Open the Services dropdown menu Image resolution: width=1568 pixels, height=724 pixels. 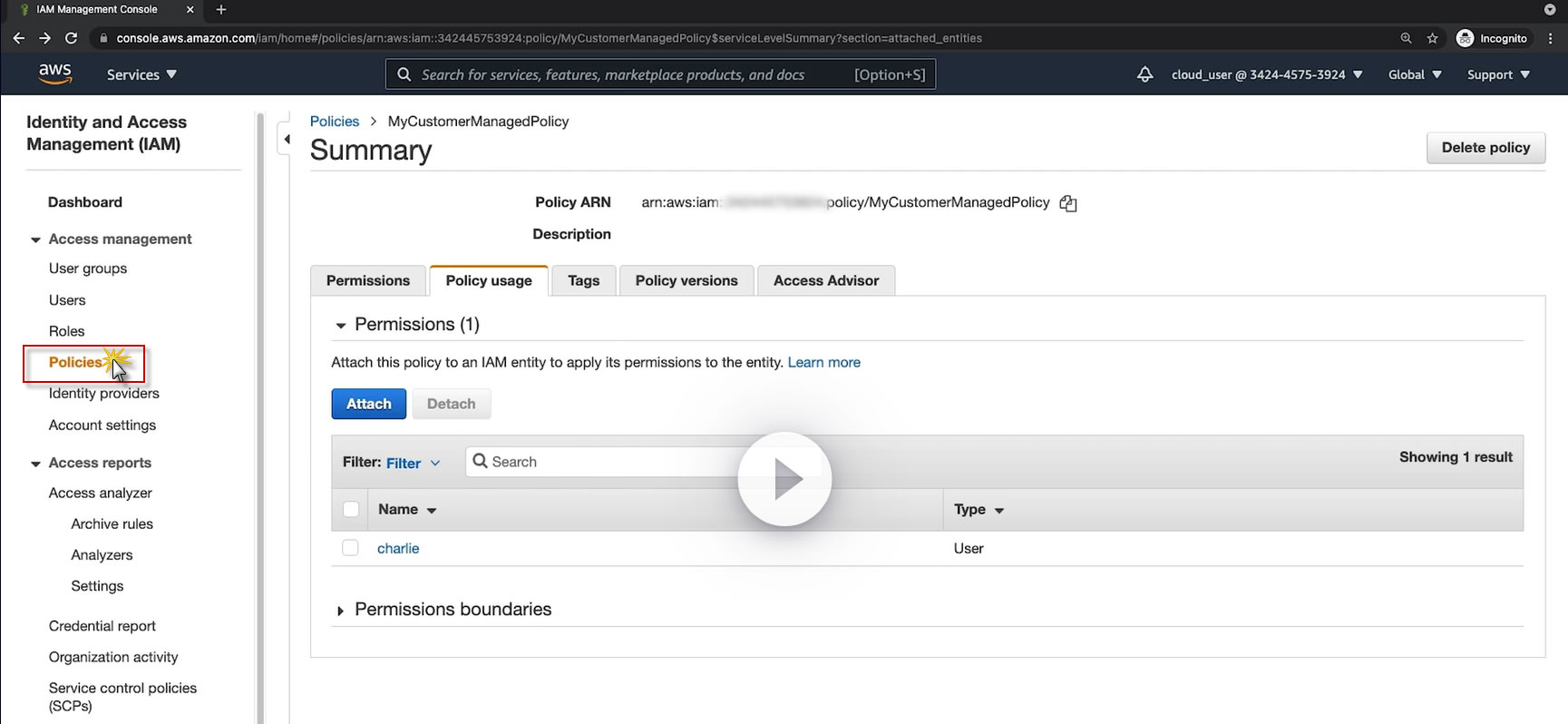(141, 74)
